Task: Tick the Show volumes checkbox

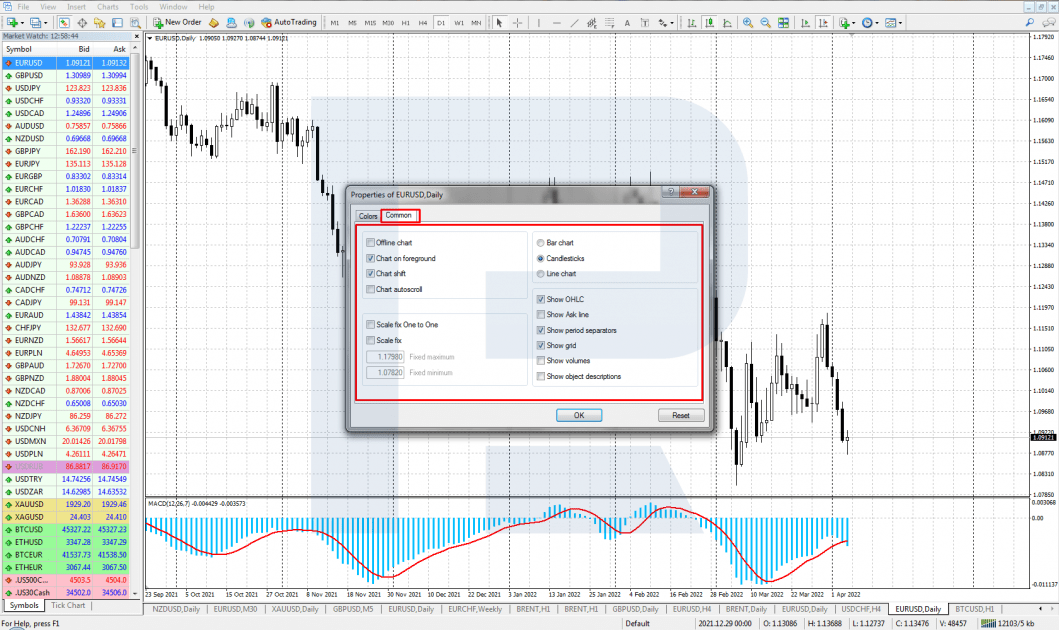Action: click(540, 361)
